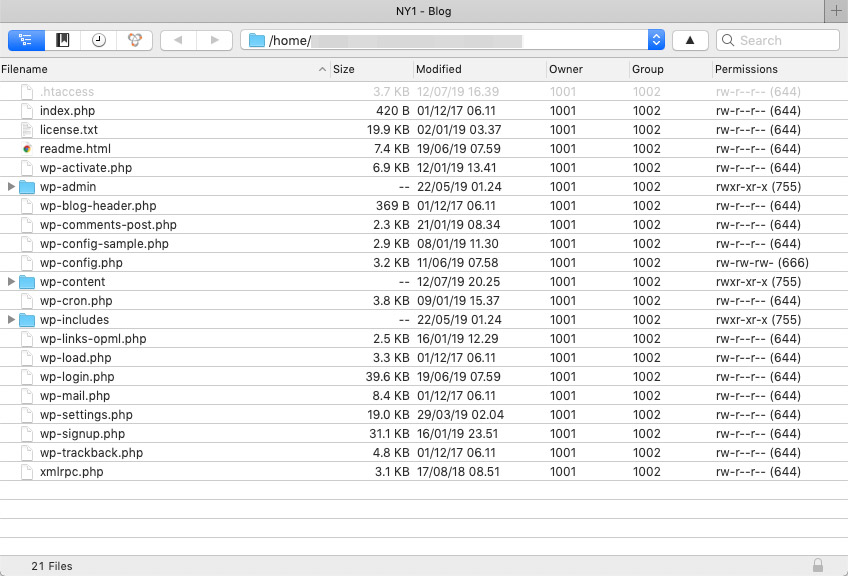Open the /home/ path dropdown
The image size is (848, 576).
(656, 40)
